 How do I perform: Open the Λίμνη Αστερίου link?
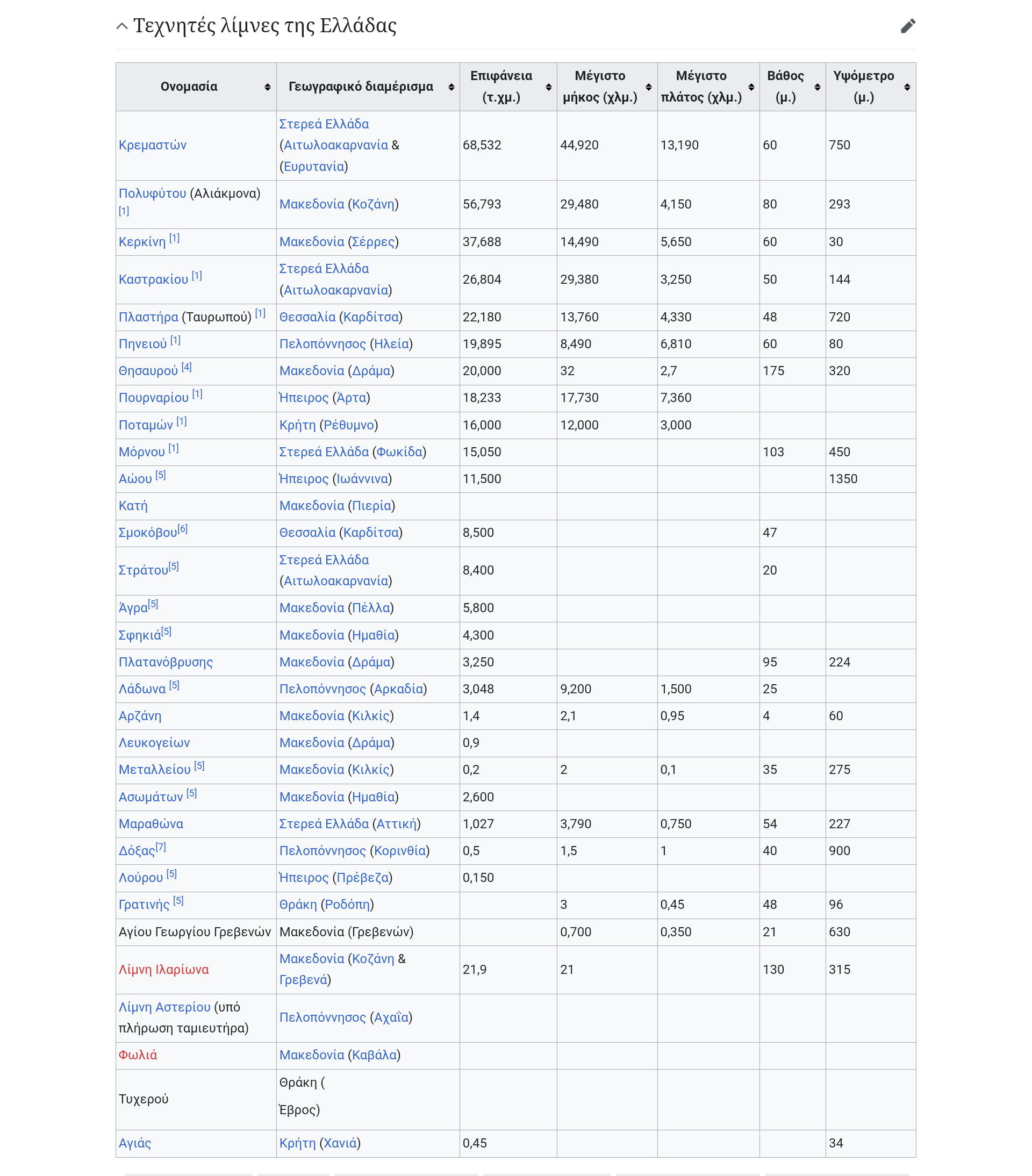click(164, 1007)
